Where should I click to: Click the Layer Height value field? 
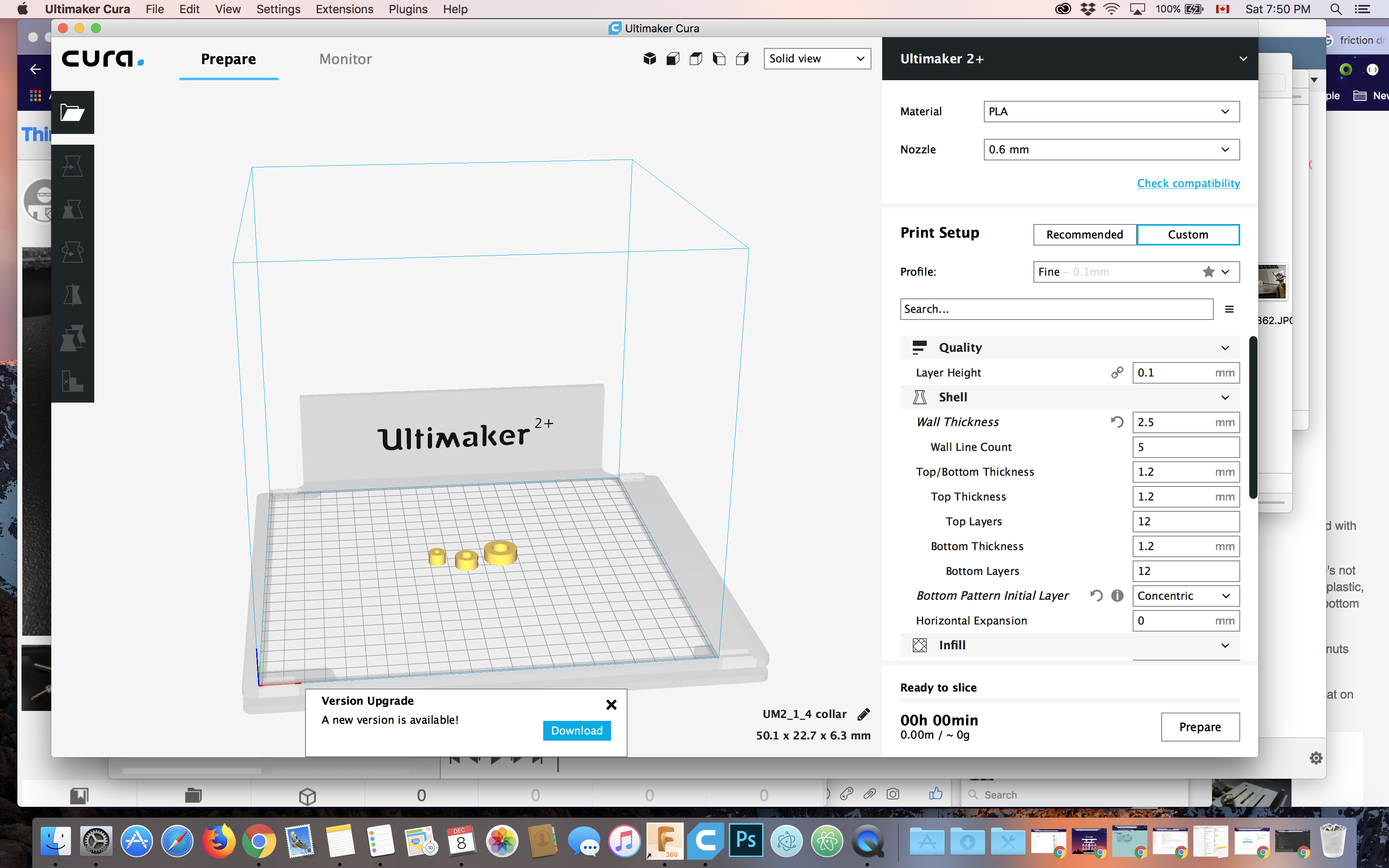click(x=1186, y=372)
